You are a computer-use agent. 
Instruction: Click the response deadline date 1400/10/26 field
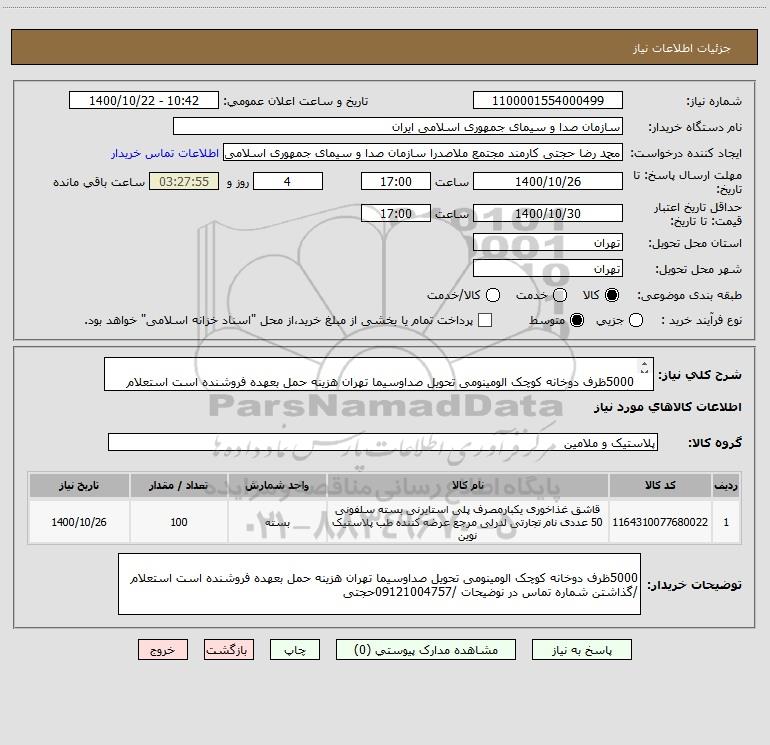point(548,181)
